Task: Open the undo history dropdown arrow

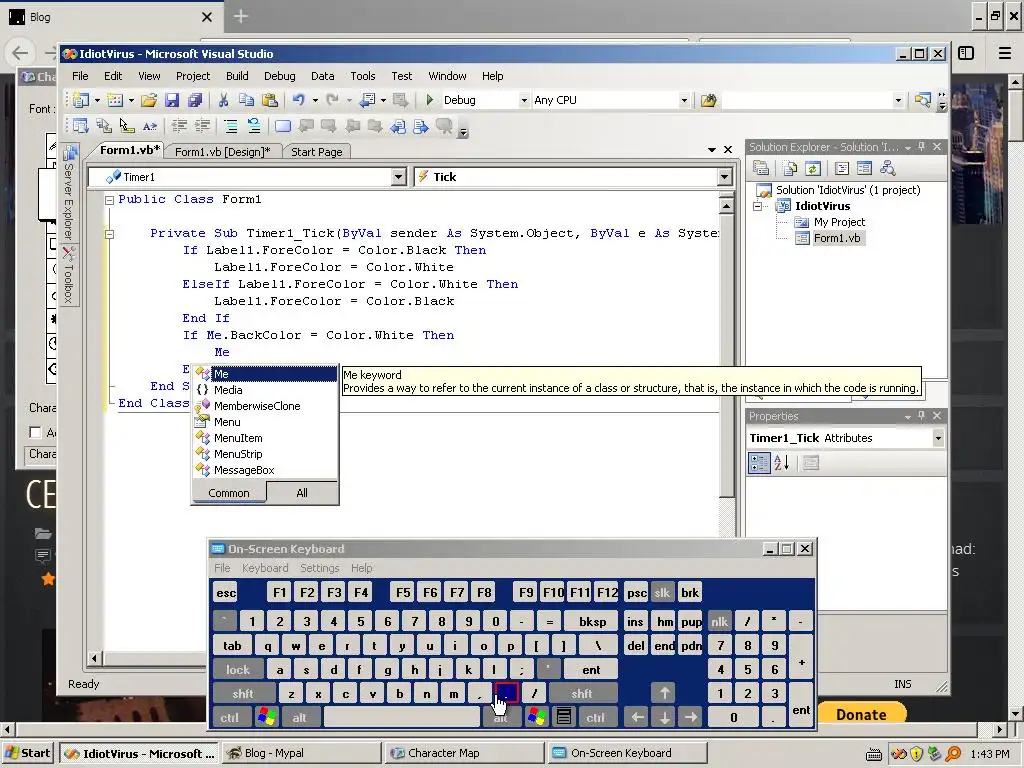Action: click(x=315, y=101)
